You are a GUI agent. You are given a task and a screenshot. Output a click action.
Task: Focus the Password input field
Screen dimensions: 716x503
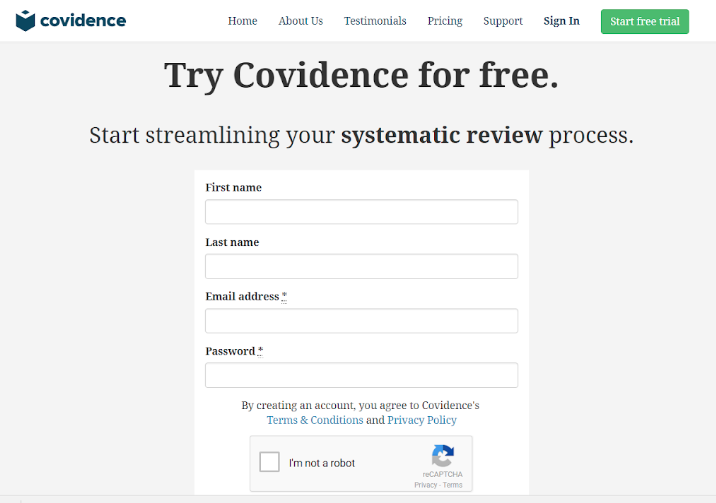pos(361,375)
